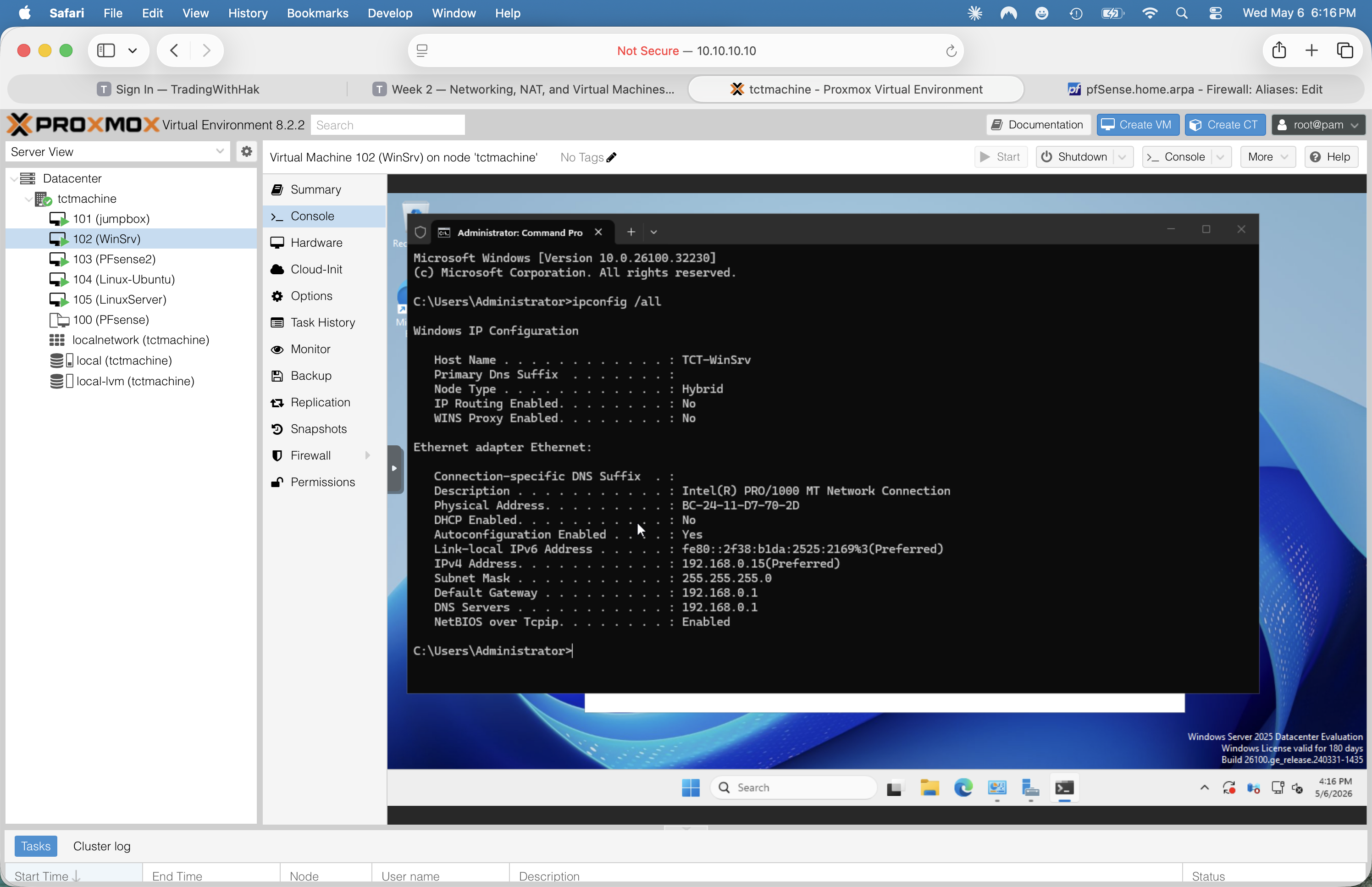
Task: Expand the Firewall submenu arrow
Action: (x=367, y=455)
